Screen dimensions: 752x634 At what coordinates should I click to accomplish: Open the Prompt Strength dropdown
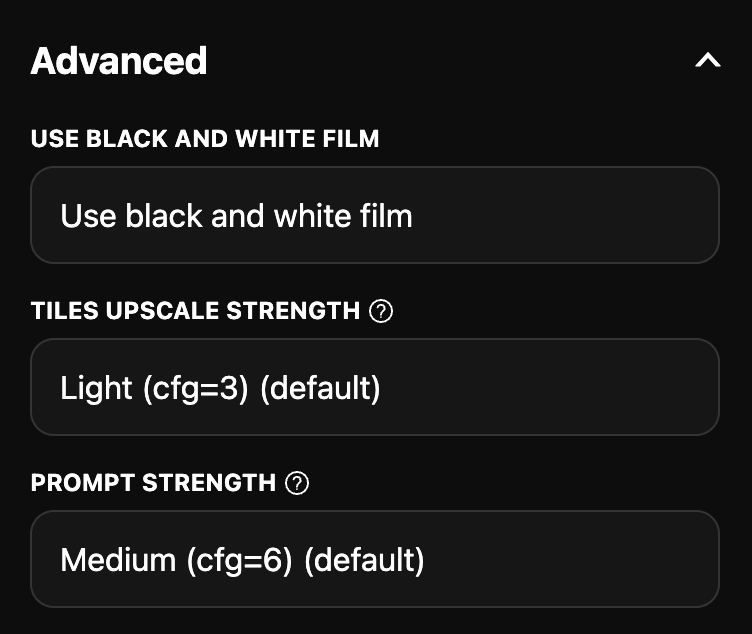375,559
